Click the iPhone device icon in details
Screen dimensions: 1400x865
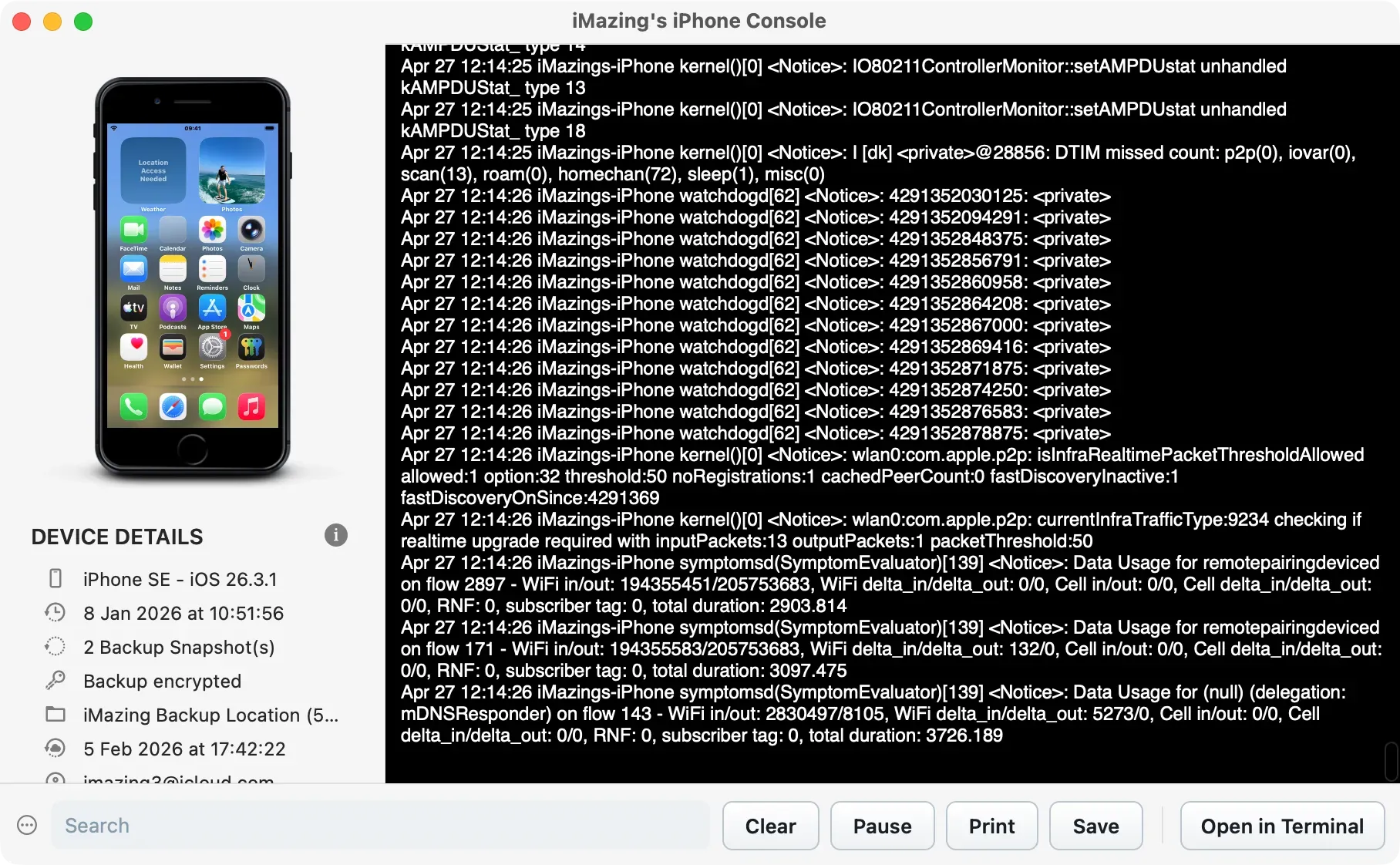tap(56, 578)
